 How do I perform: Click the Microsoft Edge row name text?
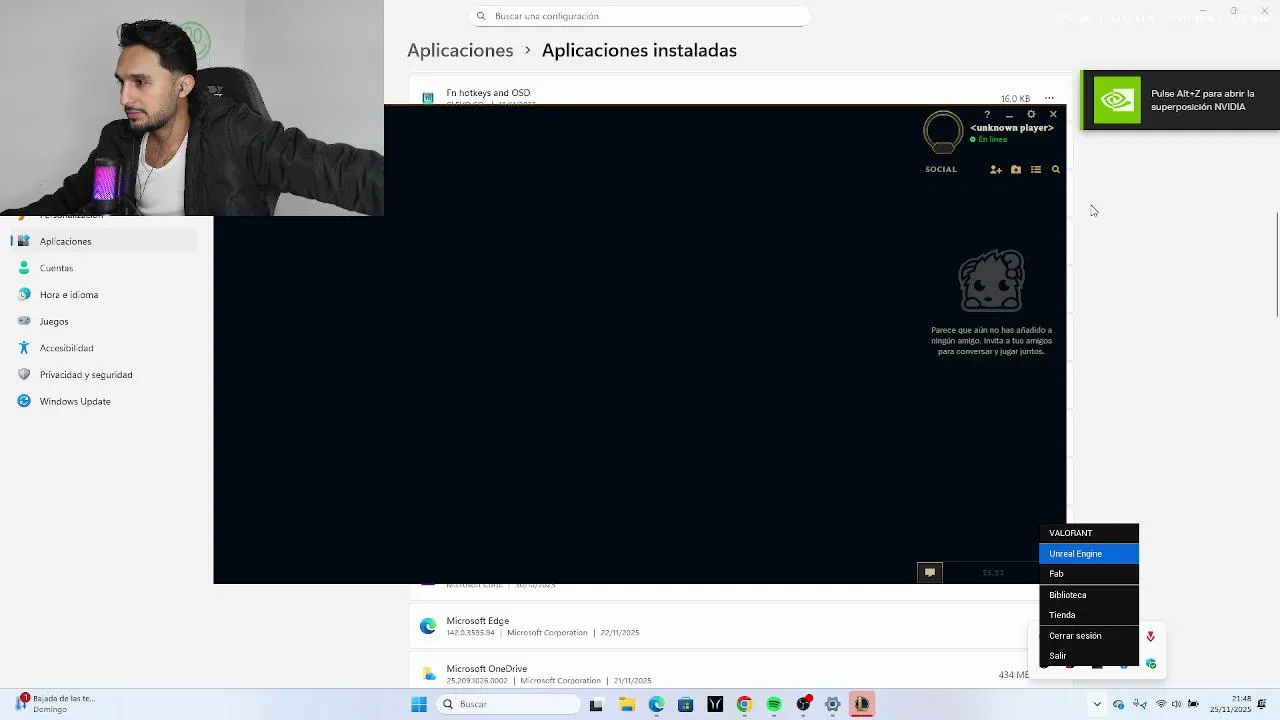click(478, 621)
